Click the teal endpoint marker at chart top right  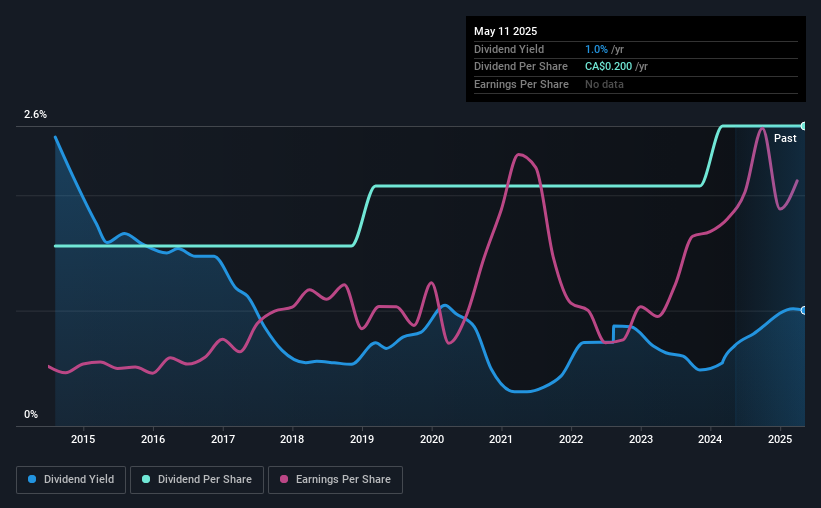804,126
